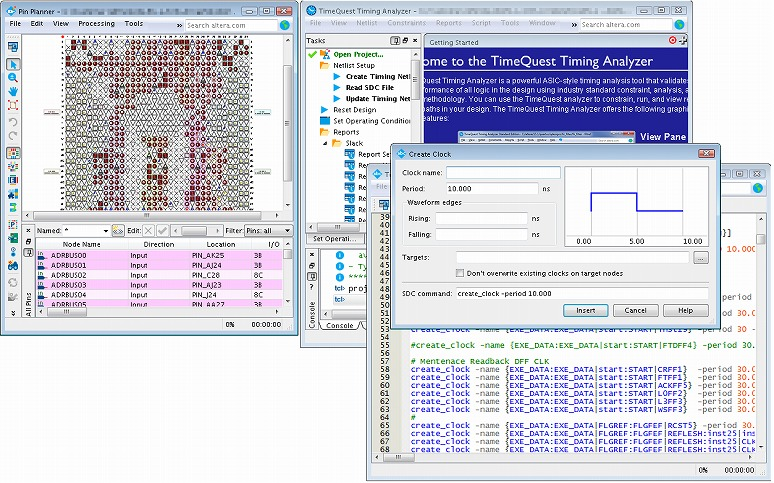The height and width of the screenshot is (483, 774).
Task: Click the question mark help icon in Console pane
Action: pos(312,287)
